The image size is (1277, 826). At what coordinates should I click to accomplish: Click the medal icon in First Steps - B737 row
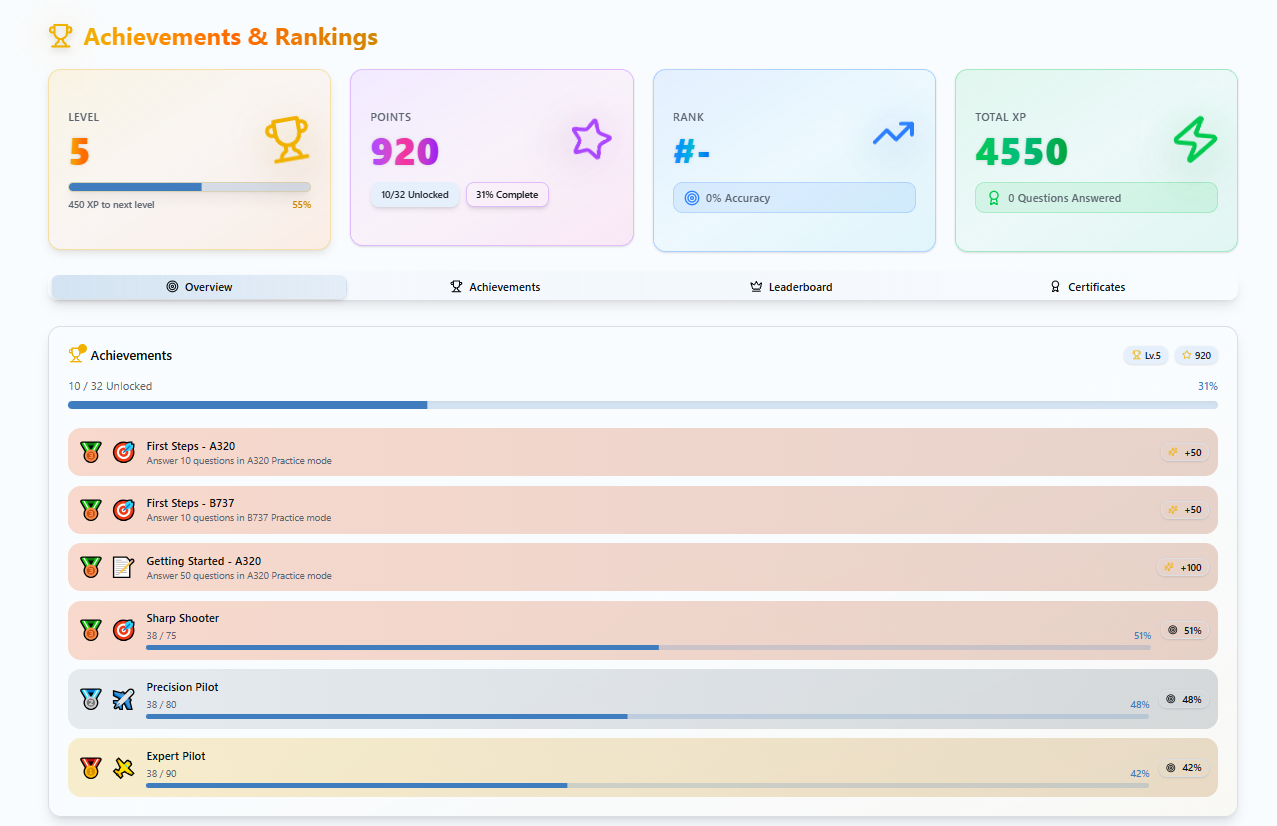91,510
